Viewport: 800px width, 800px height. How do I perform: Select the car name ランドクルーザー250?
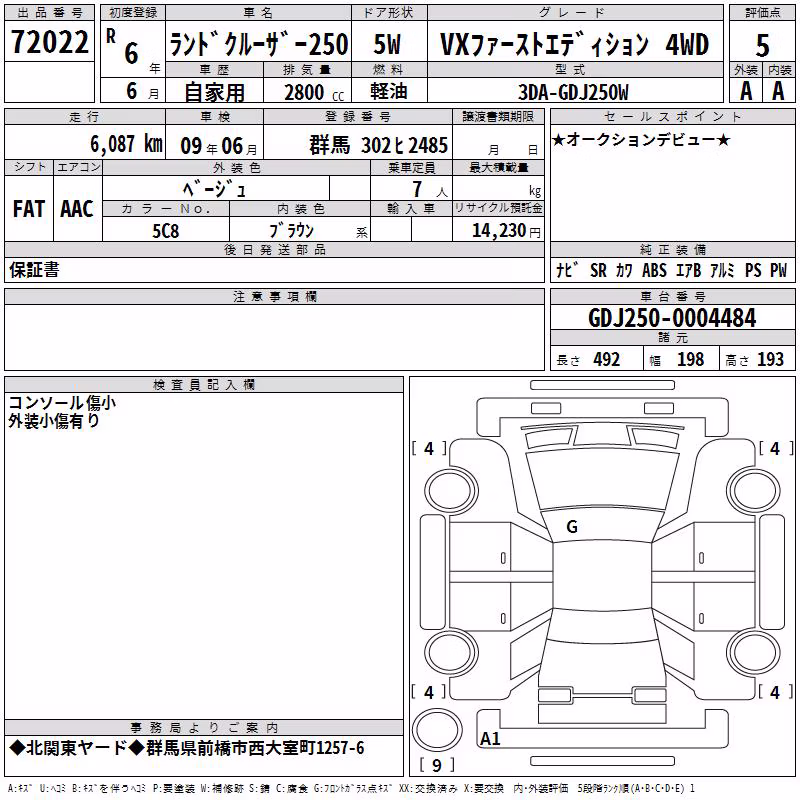click(259, 44)
